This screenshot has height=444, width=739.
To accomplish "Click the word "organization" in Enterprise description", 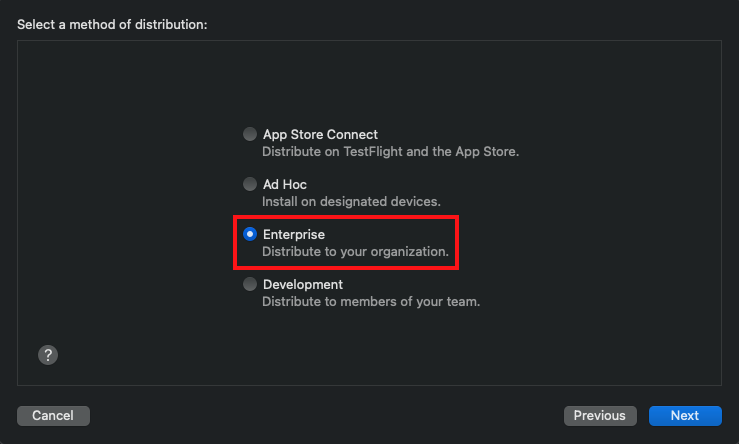I will (x=410, y=252).
